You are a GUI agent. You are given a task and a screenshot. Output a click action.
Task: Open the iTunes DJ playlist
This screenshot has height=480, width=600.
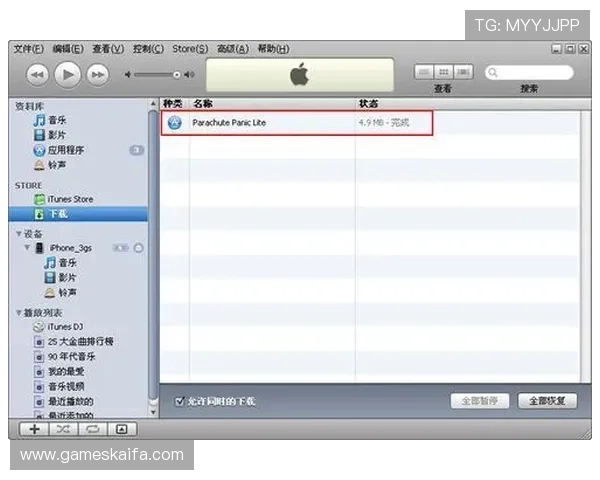coord(59,327)
